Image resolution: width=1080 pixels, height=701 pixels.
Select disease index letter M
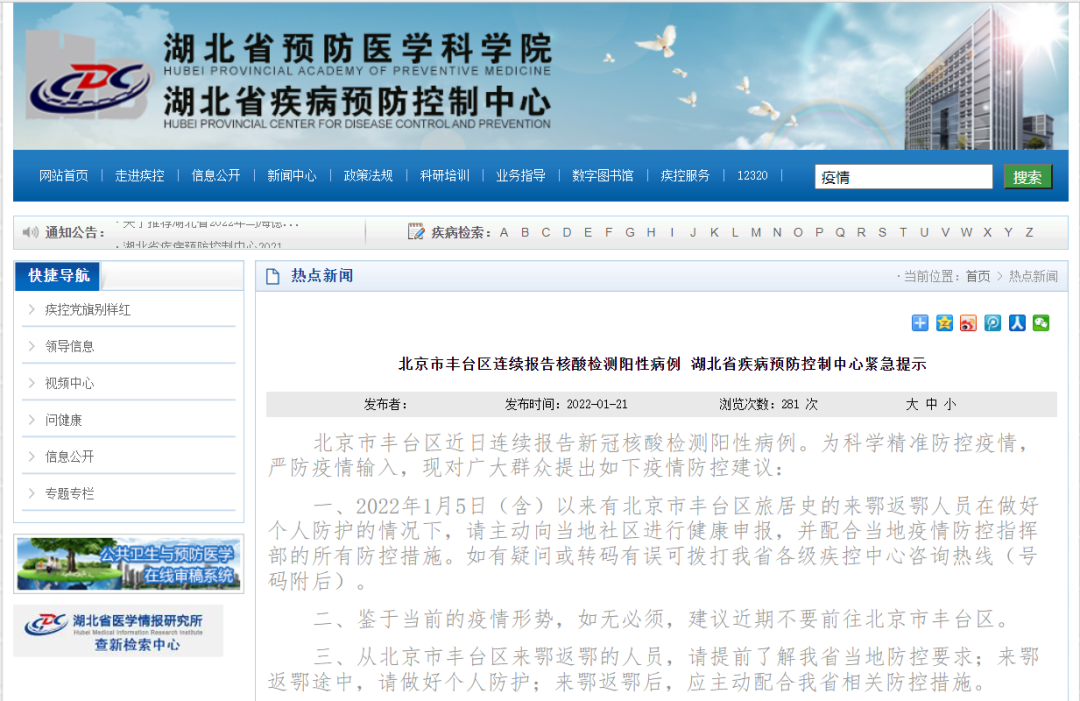756,233
